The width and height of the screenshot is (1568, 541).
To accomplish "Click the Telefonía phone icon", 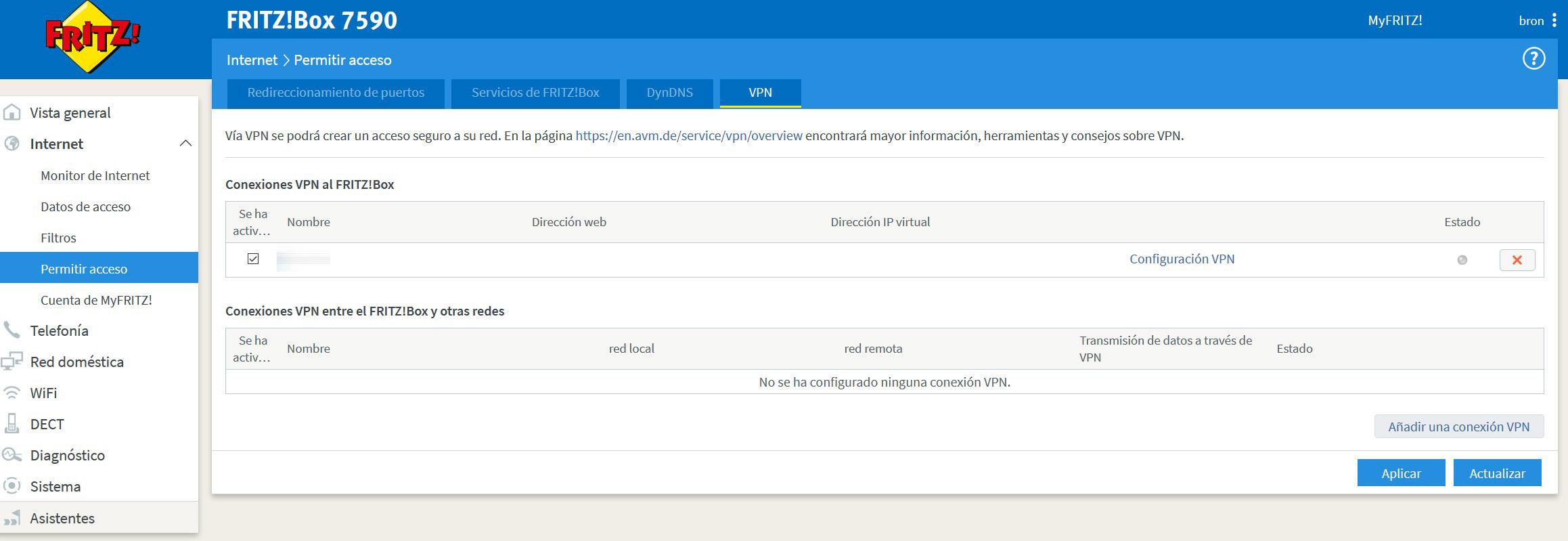I will (x=12, y=330).
